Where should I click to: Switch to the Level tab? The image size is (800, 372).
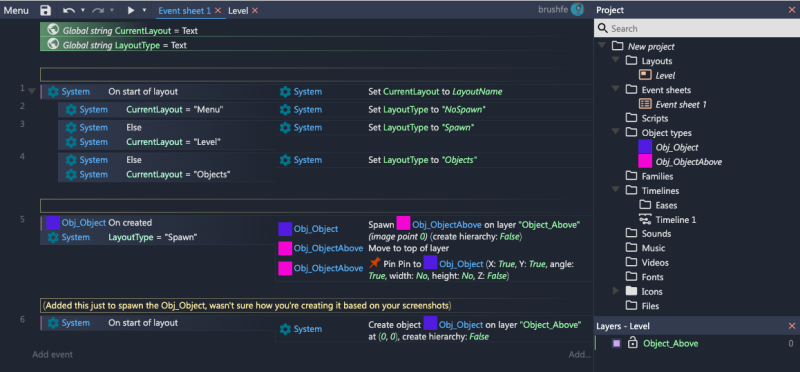(238, 10)
